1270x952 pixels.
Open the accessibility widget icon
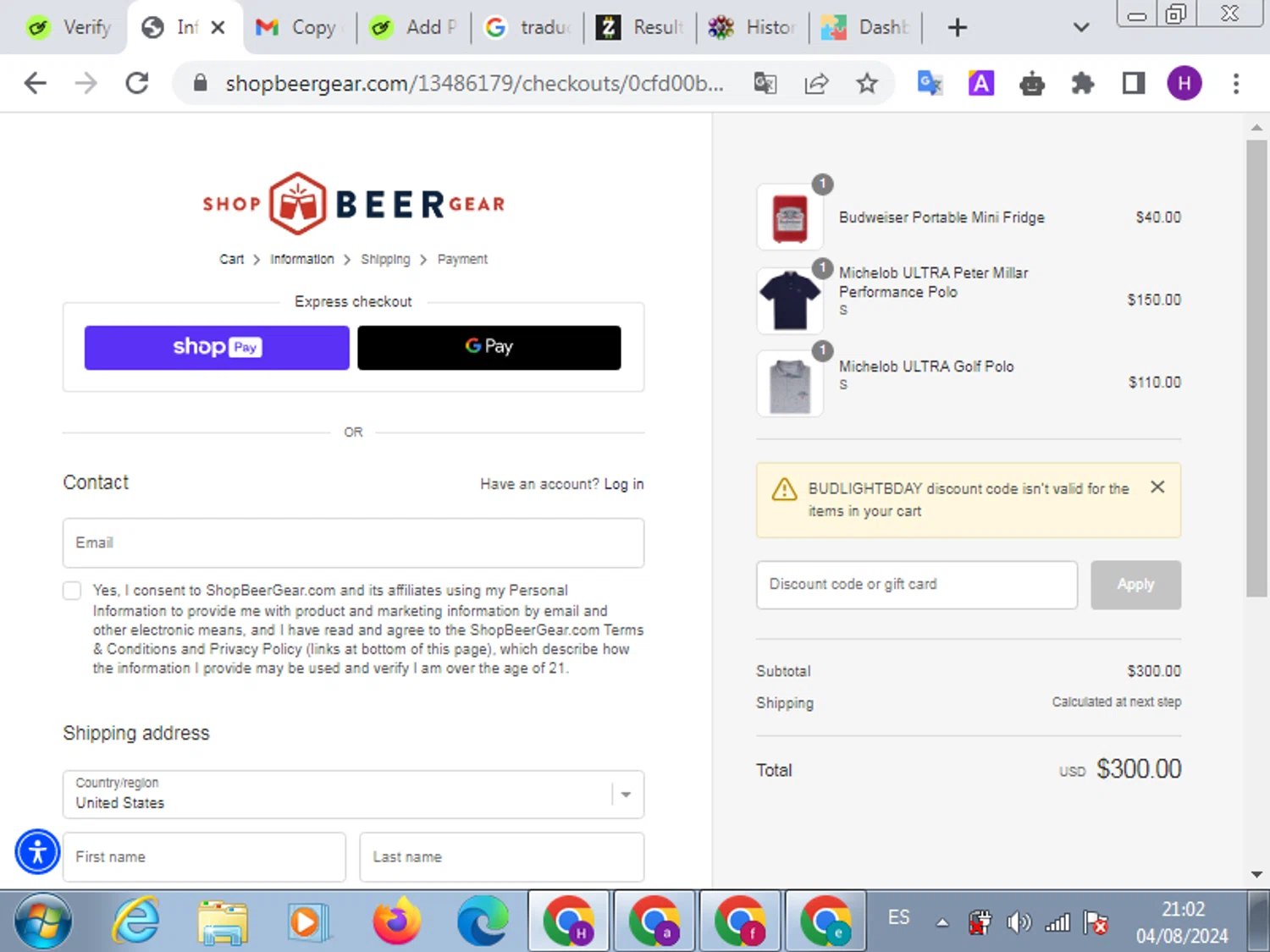point(37,852)
